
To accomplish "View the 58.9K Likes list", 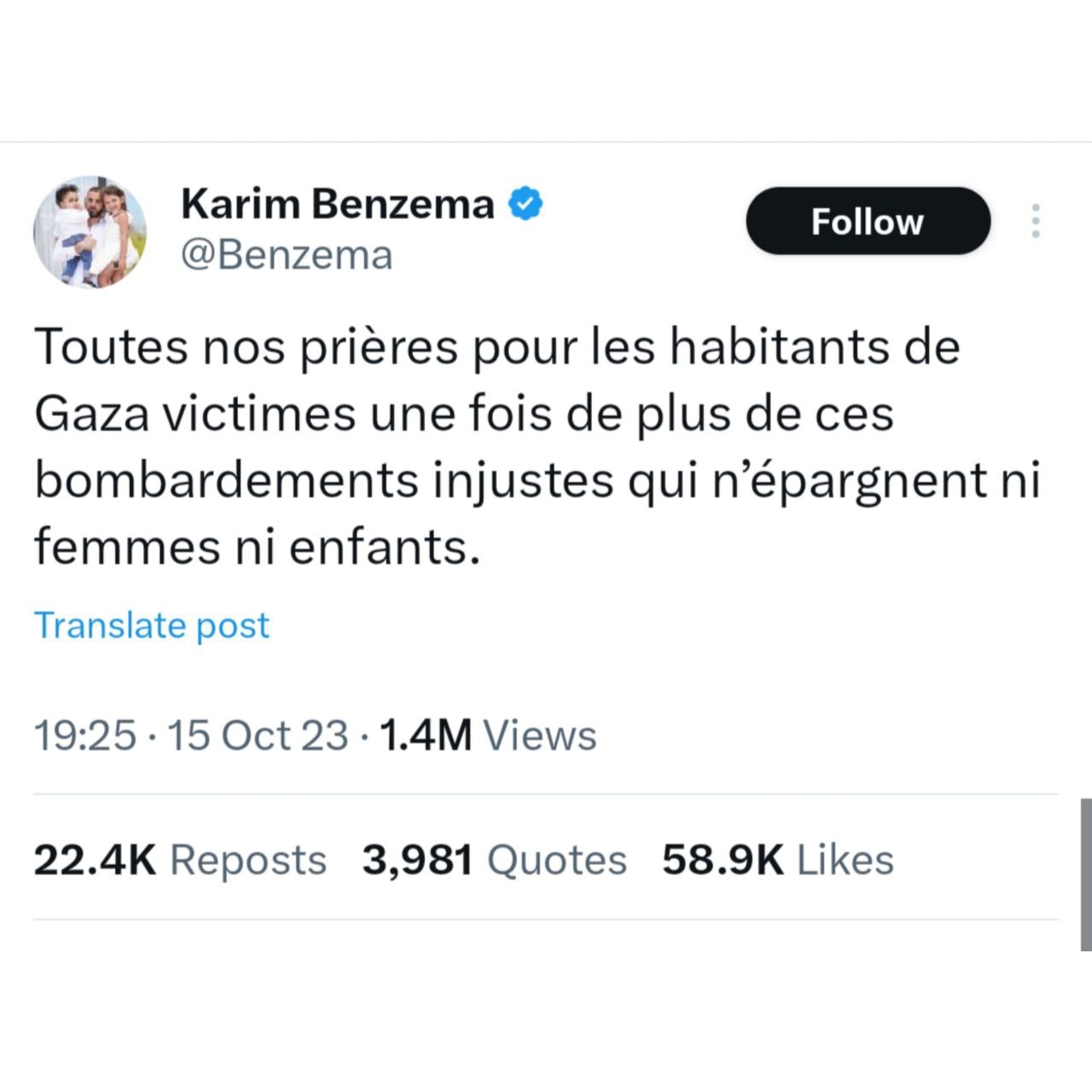I will (x=777, y=860).
